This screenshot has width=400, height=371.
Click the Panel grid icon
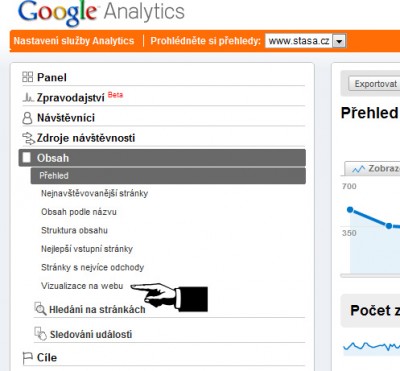coord(27,77)
